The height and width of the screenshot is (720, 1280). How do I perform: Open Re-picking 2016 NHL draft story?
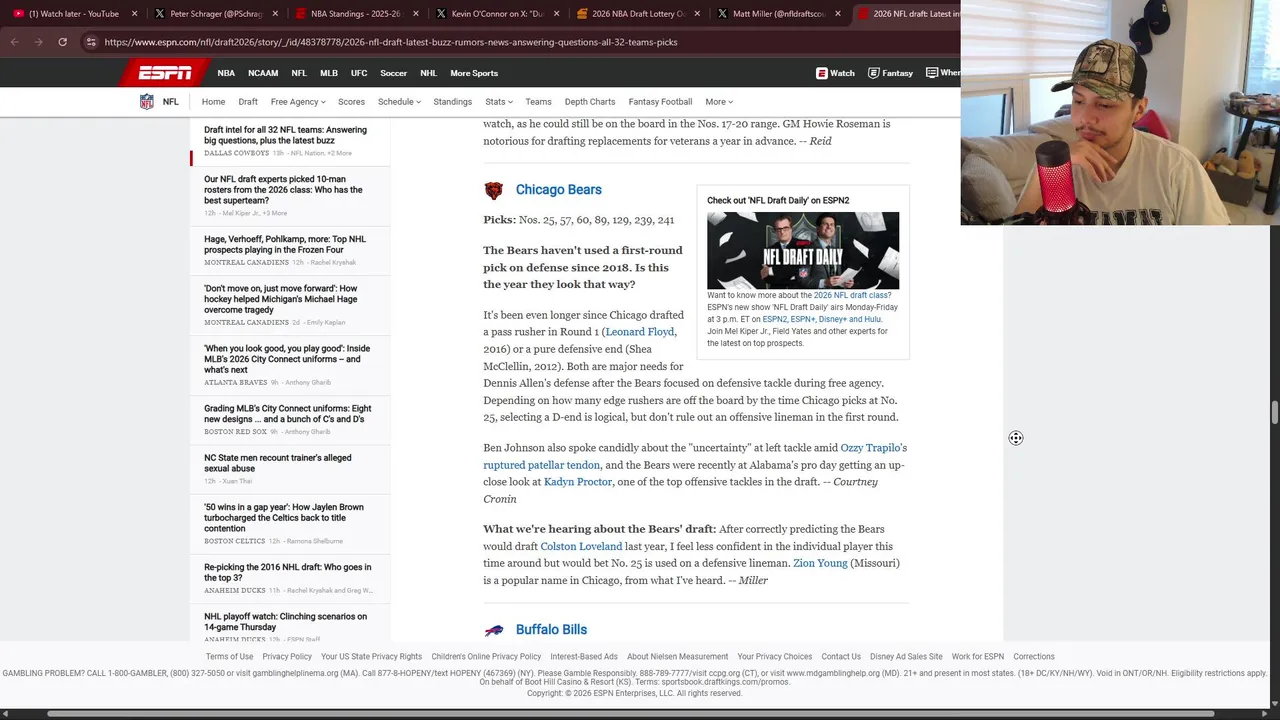[287, 572]
